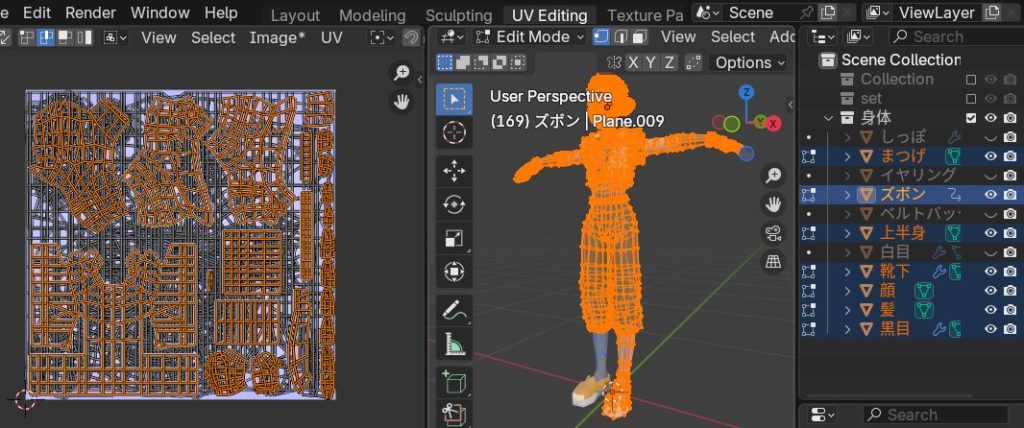
Task: Activate the Move tool in 3D viewport
Action: click(454, 169)
